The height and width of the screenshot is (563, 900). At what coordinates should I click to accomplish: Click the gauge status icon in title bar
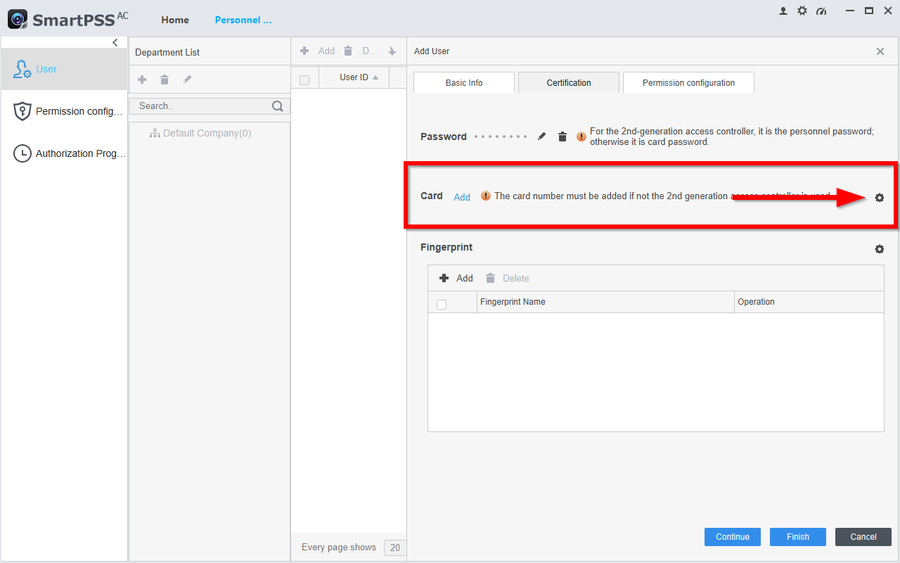[821, 11]
